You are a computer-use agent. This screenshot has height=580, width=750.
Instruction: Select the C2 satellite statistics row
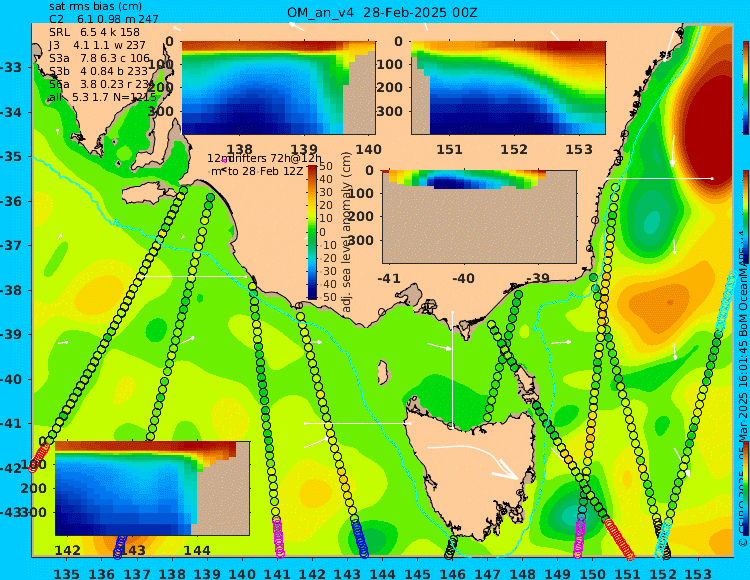point(103,19)
